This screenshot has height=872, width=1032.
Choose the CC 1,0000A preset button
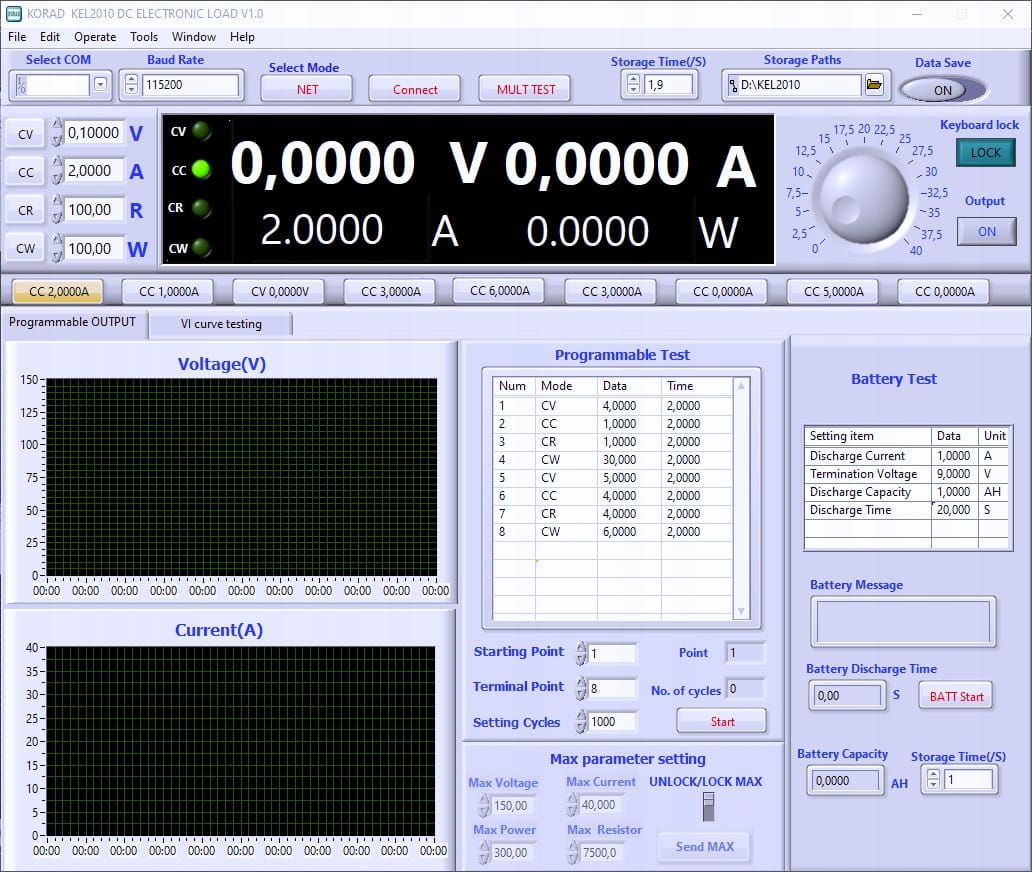pos(168,292)
